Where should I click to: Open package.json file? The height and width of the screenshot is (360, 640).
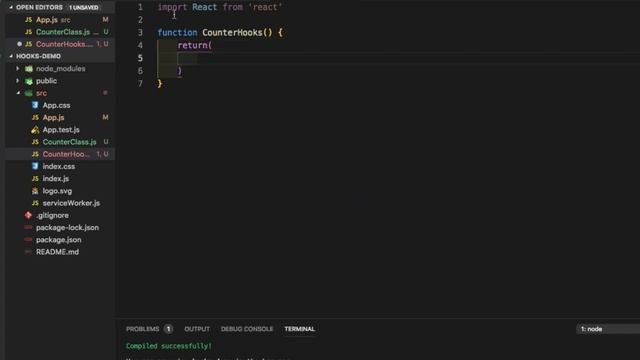pos(60,240)
